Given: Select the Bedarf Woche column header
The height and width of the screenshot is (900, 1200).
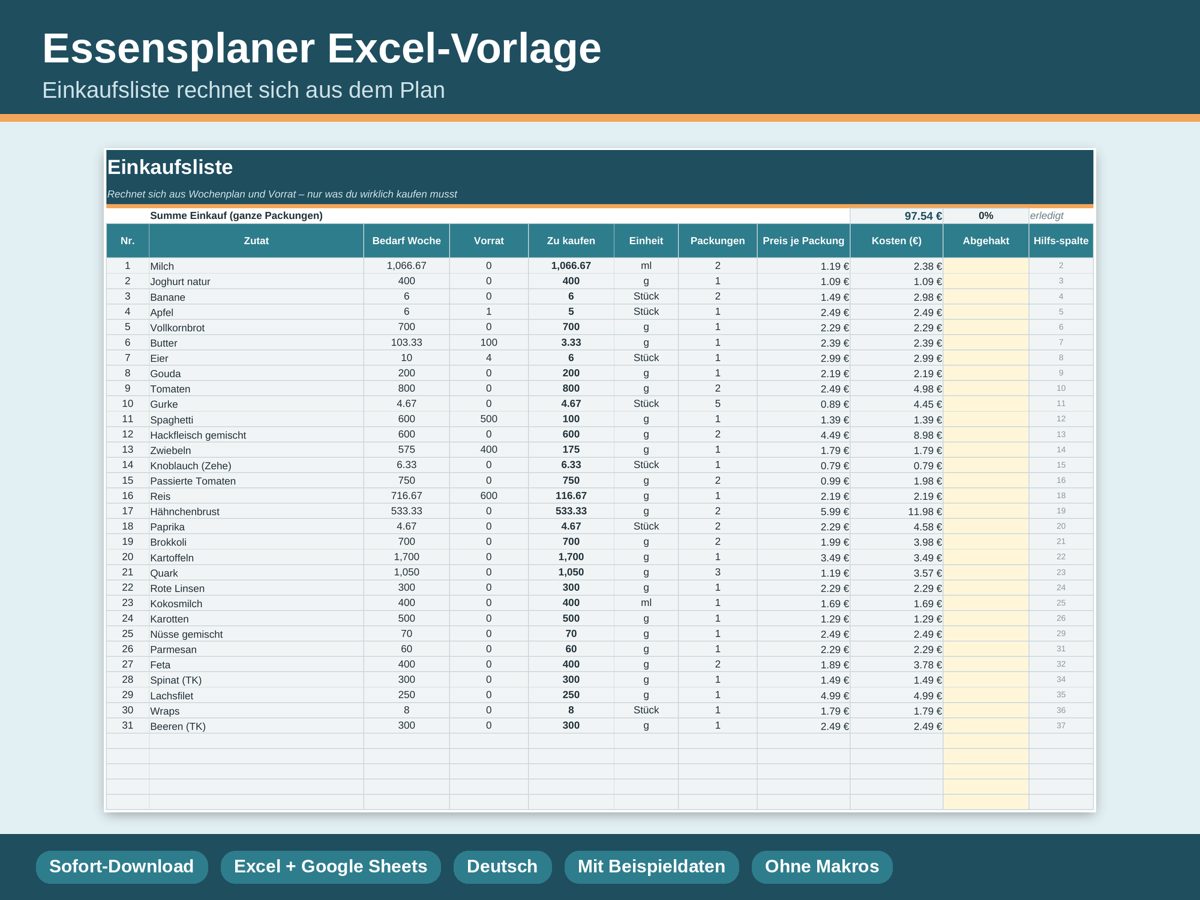Looking at the screenshot, I should point(406,241).
